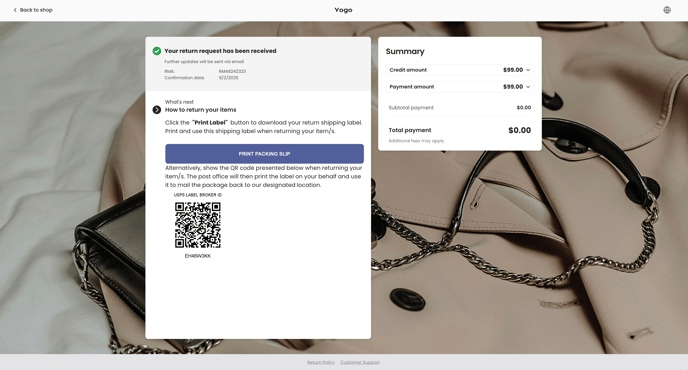Image resolution: width=688 pixels, height=370 pixels.
Task: Click the green checkmark confirmation icon
Action: (x=157, y=51)
